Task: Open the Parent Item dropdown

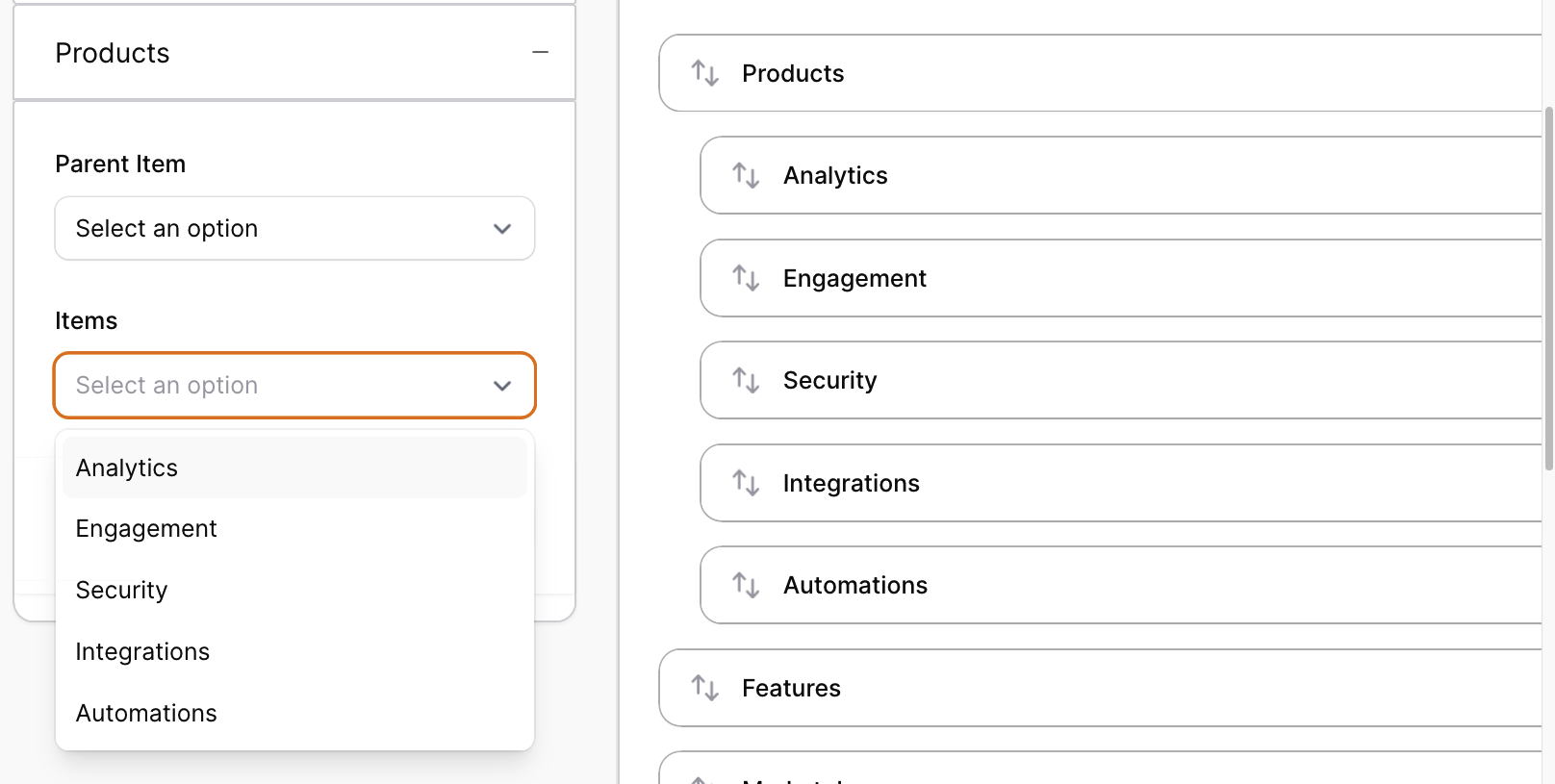Action: (x=294, y=228)
